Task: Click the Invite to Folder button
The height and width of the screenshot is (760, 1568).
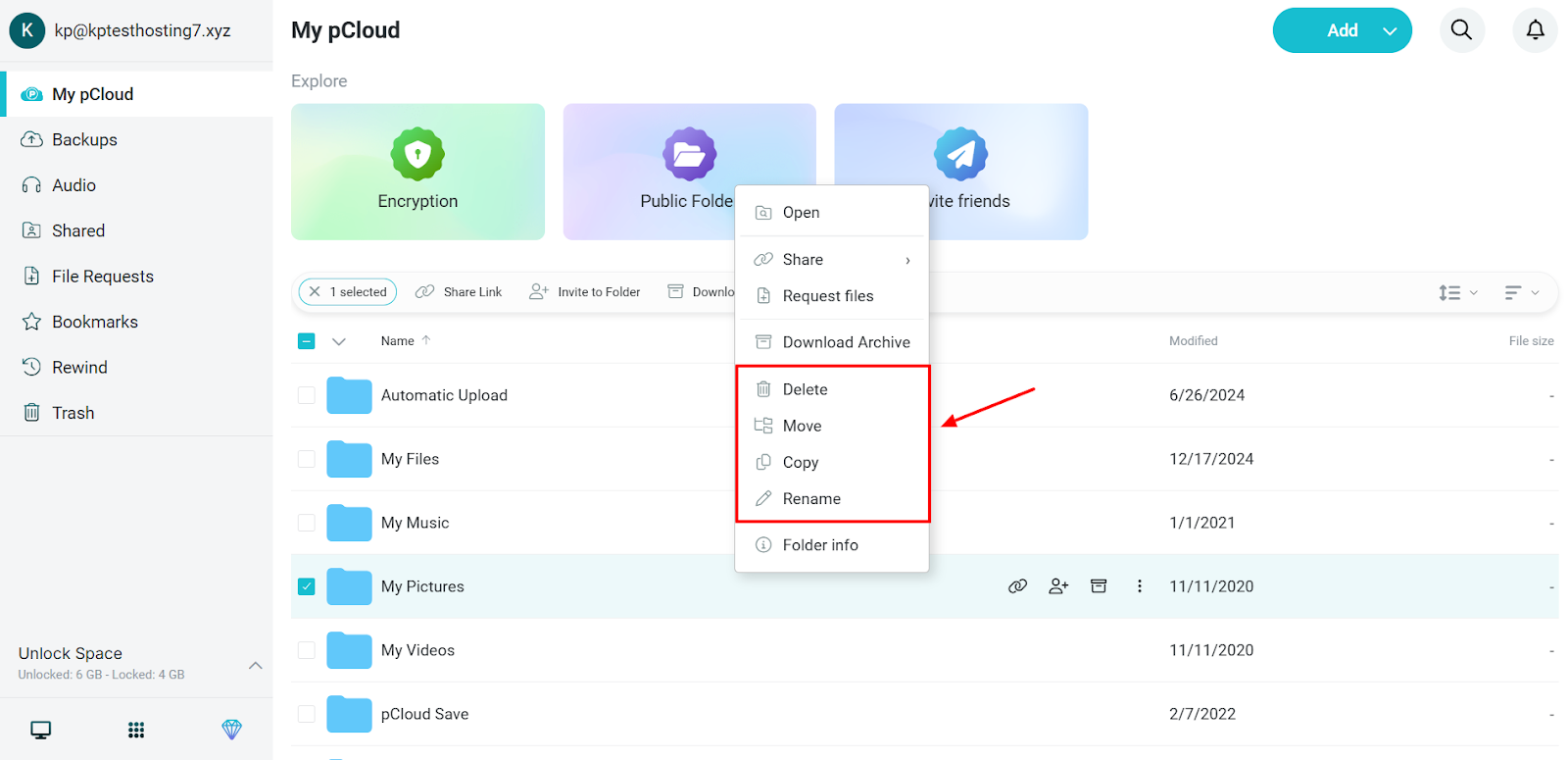Action: click(x=585, y=292)
